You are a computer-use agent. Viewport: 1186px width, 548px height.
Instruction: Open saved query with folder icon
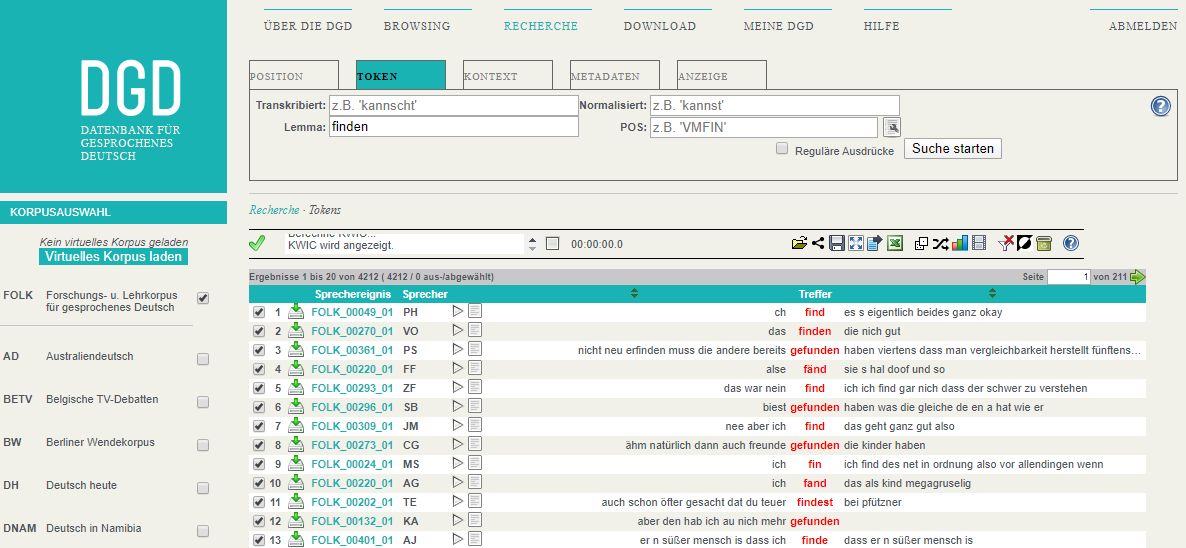click(x=799, y=243)
